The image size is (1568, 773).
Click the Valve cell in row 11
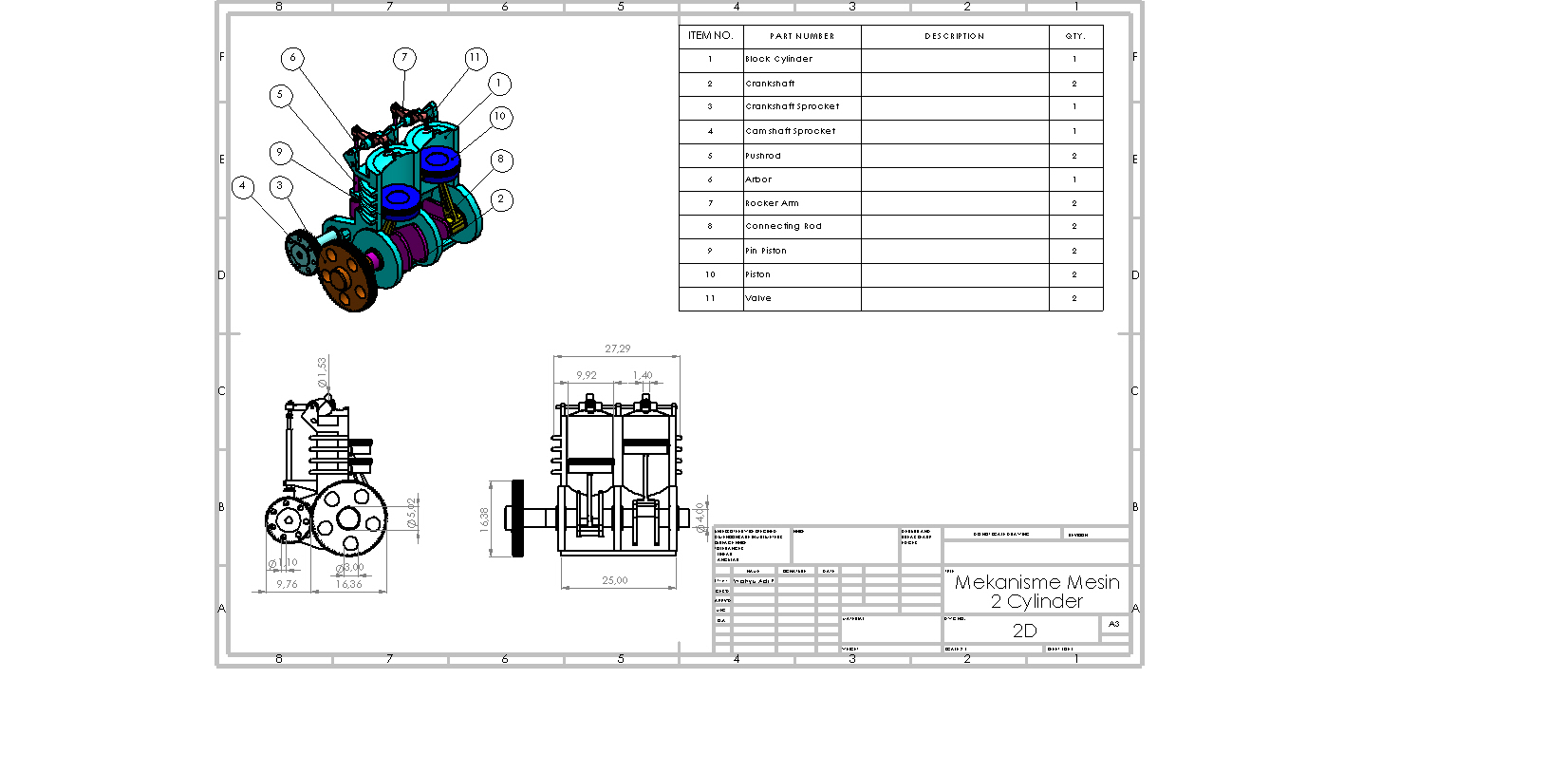[x=802, y=298]
